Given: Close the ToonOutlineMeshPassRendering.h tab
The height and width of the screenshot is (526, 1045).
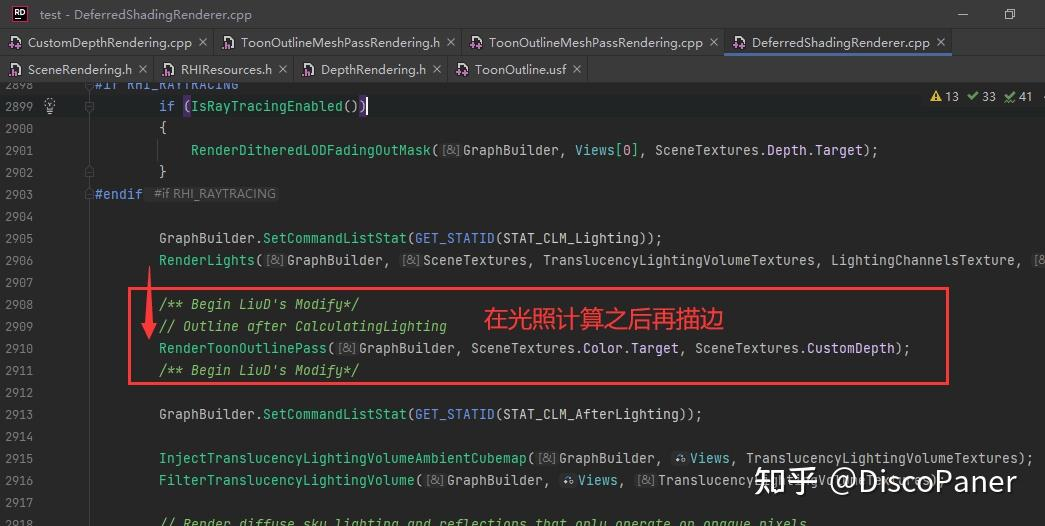Looking at the screenshot, I should pyautogui.click(x=451, y=42).
